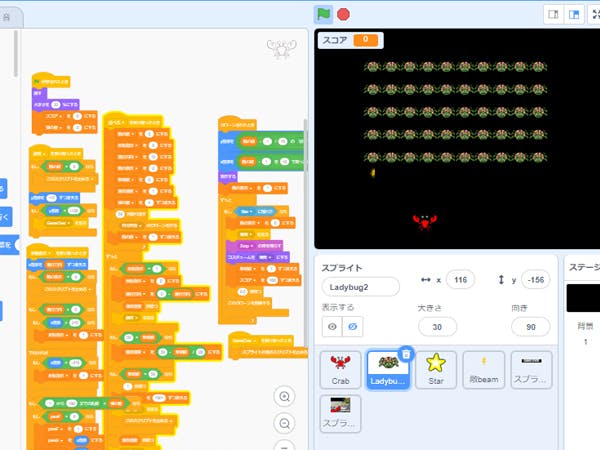Enter full screen stage mode
The height and width of the screenshot is (450, 600).
(x=595, y=14)
